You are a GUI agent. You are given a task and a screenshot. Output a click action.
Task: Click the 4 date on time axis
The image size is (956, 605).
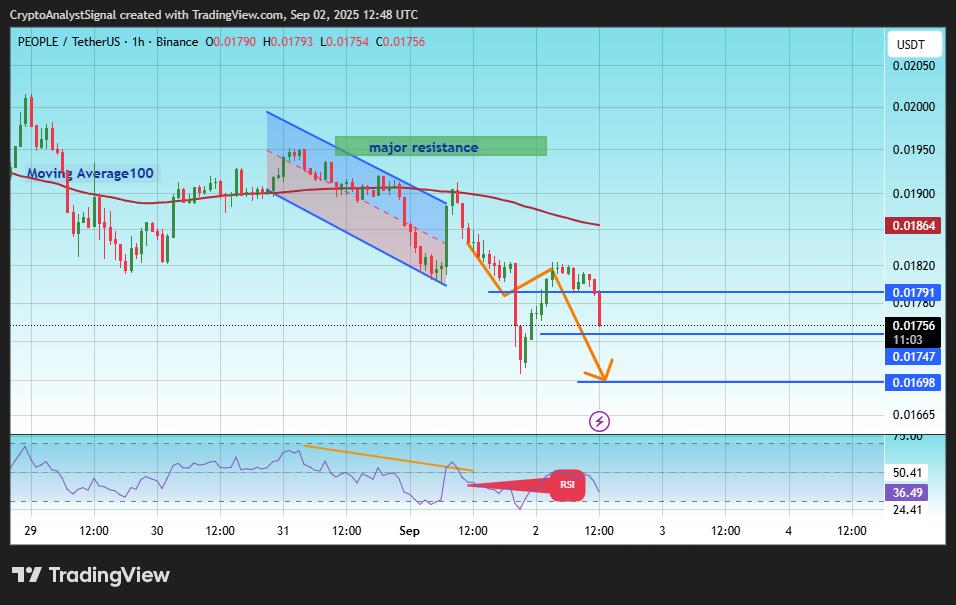pyautogui.click(x=788, y=531)
